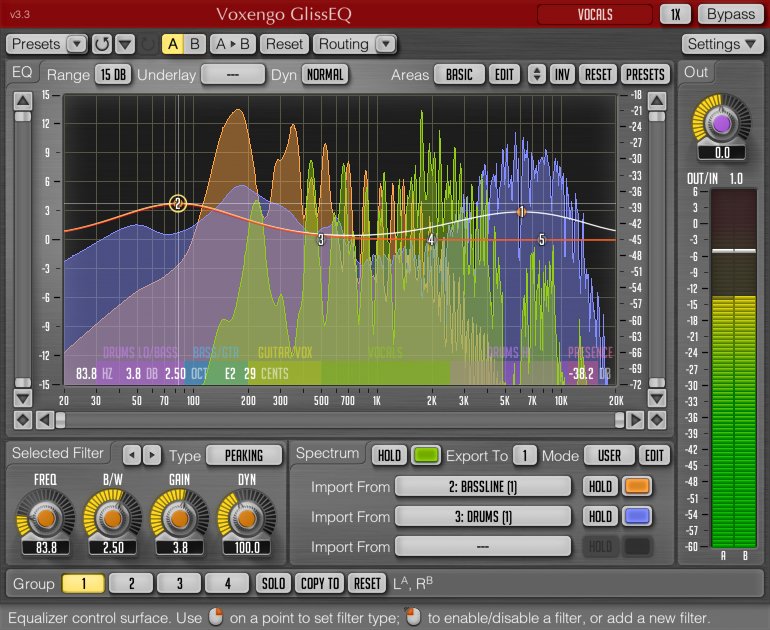Click the VOCALS instance name field
Image resolution: width=770 pixels, height=630 pixels.
click(x=595, y=15)
